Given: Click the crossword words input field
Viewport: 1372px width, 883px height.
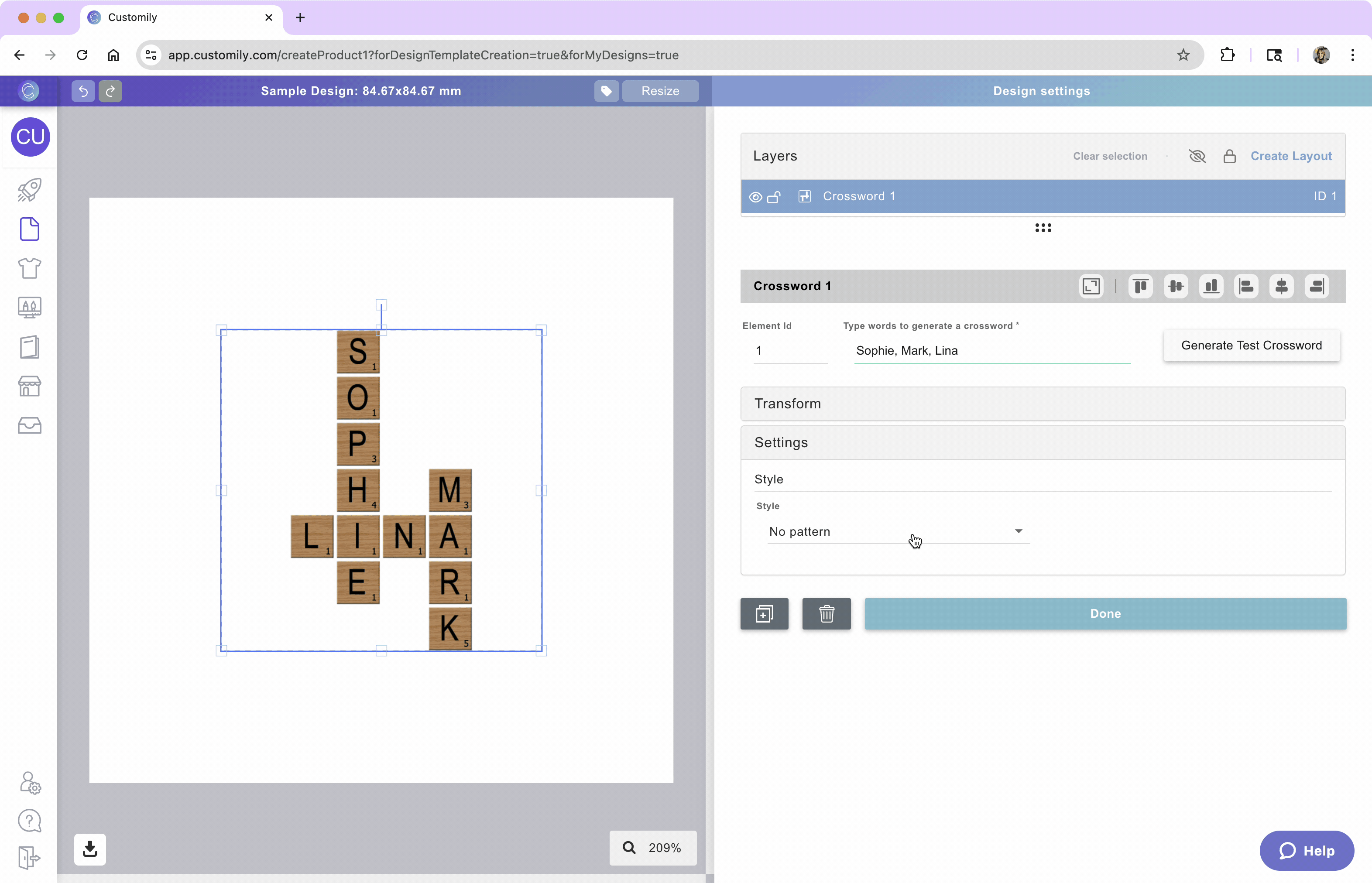Looking at the screenshot, I should coord(991,350).
